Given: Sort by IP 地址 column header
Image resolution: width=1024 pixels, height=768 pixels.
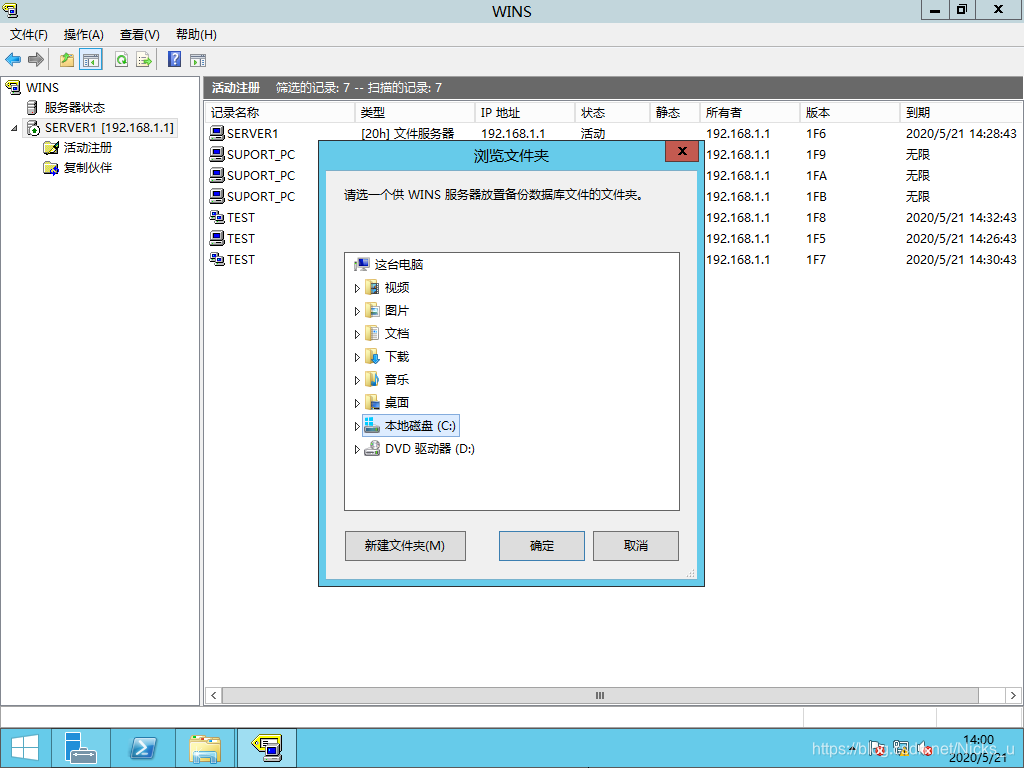Looking at the screenshot, I should click(524, 112).
